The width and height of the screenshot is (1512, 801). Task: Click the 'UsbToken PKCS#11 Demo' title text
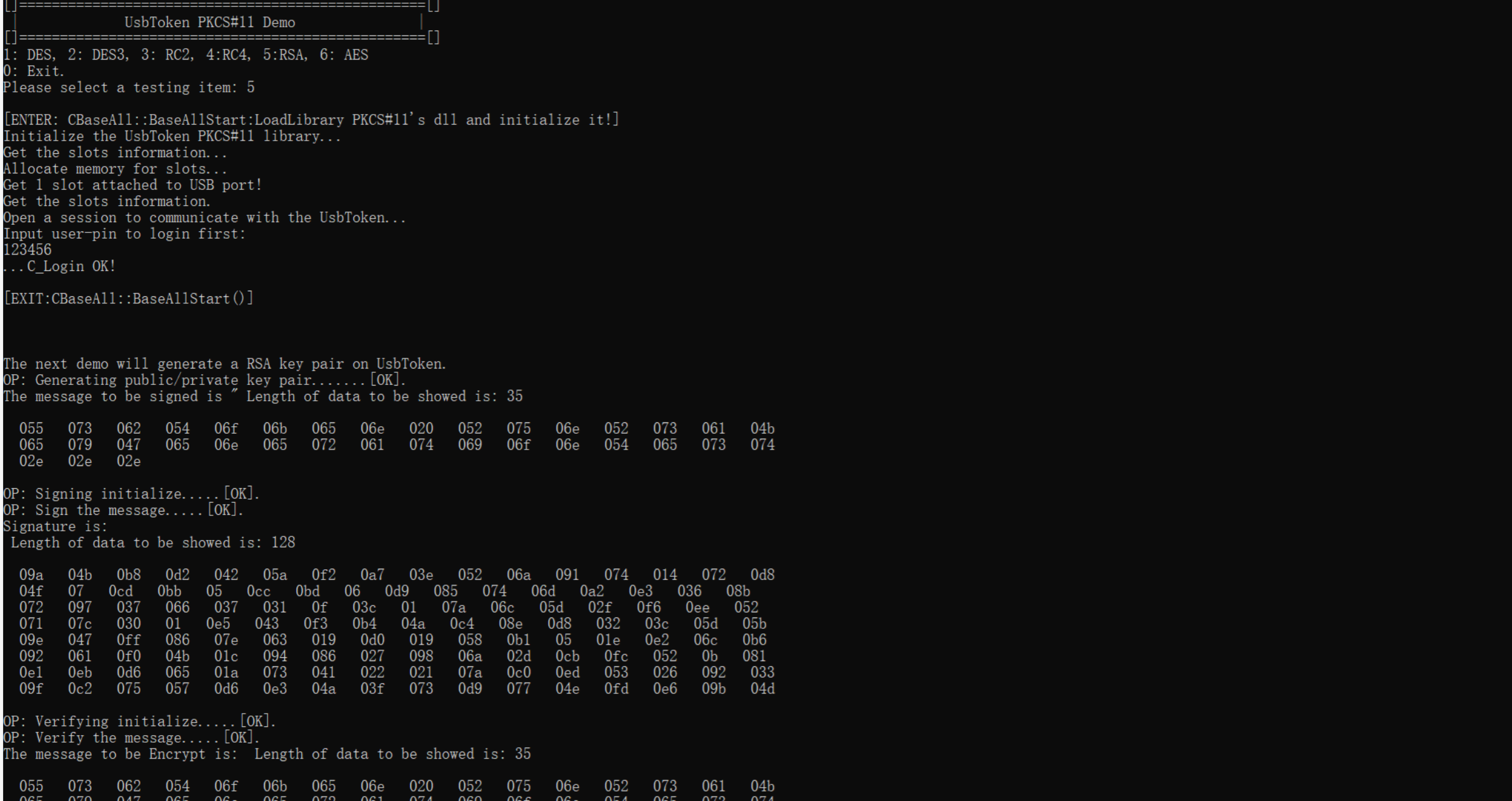pyautogui.click(x=209, y=23)
